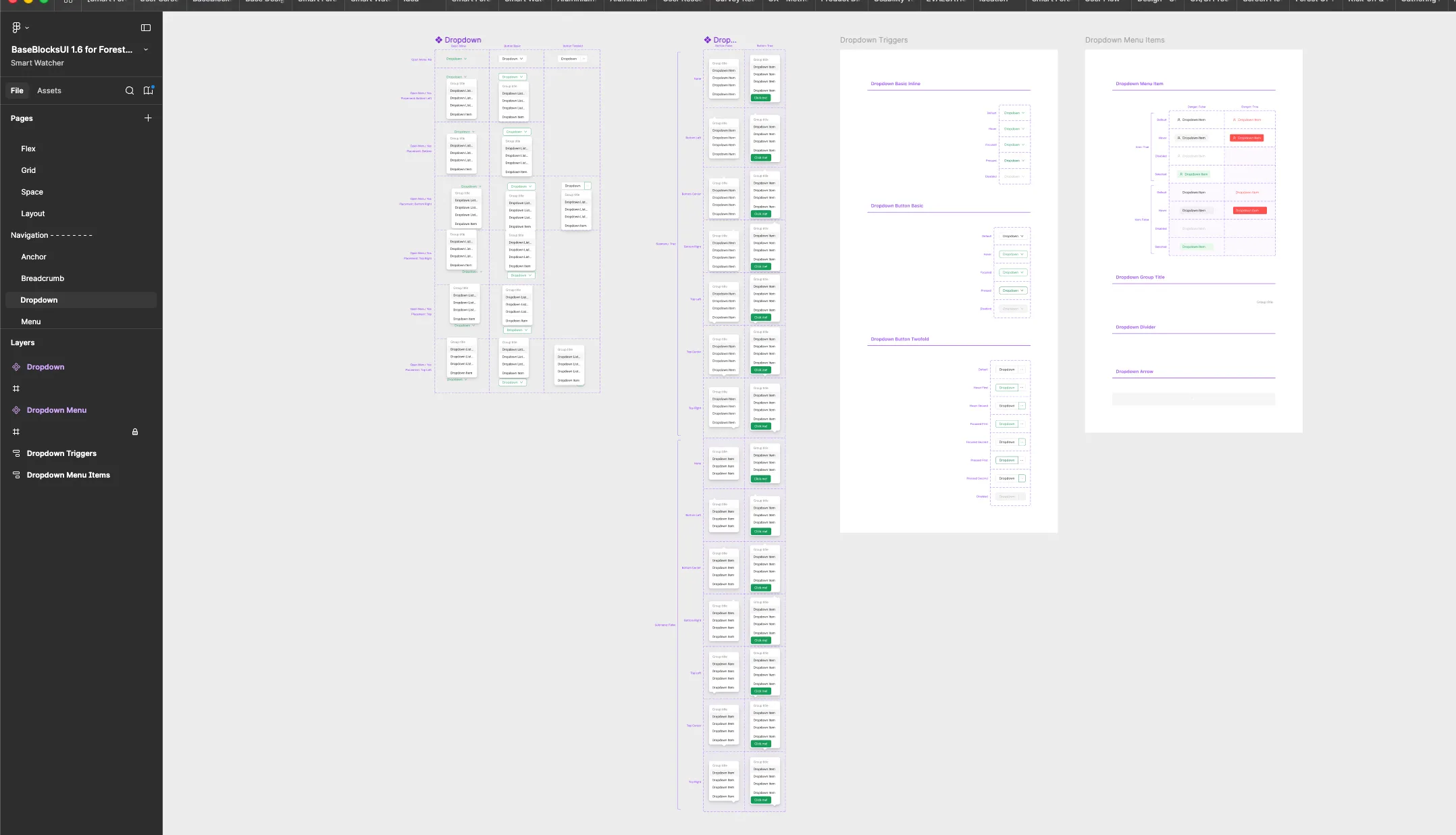Expand the file name dropdown chevron
Viewport: 1456px width, 835px height.
(x=146, y=49)
